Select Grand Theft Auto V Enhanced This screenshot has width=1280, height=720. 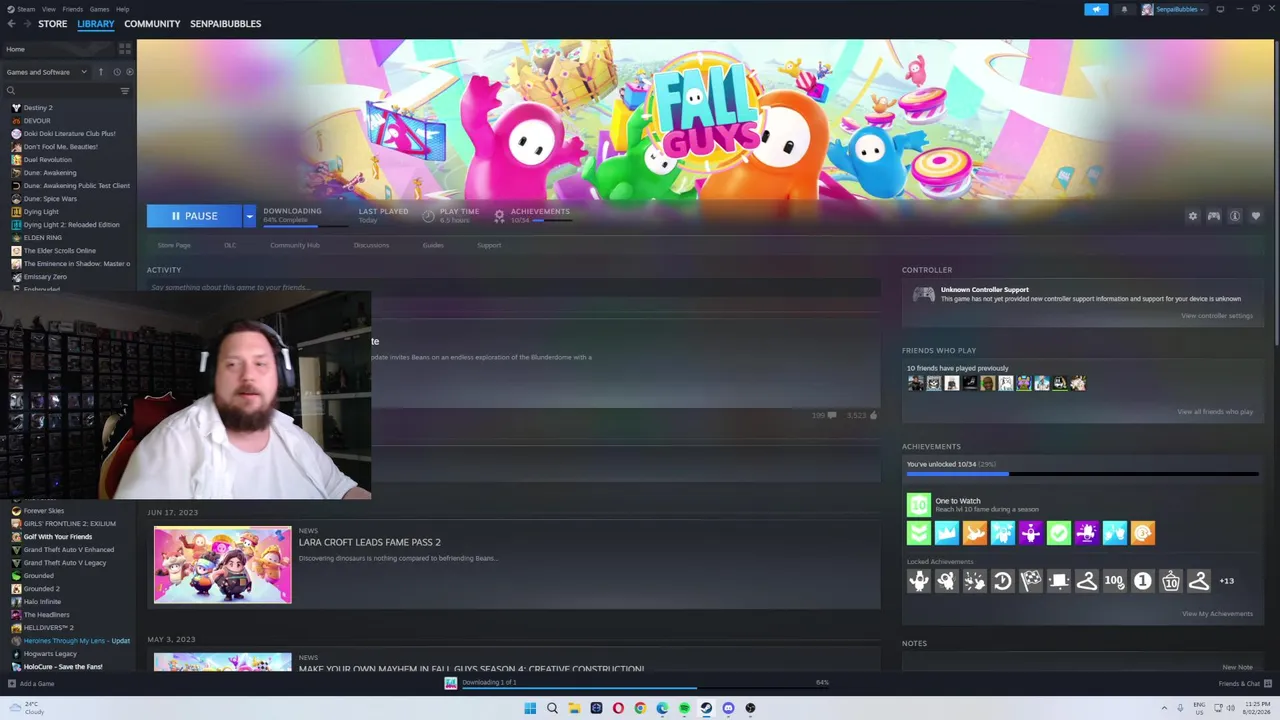pos(68,550)
